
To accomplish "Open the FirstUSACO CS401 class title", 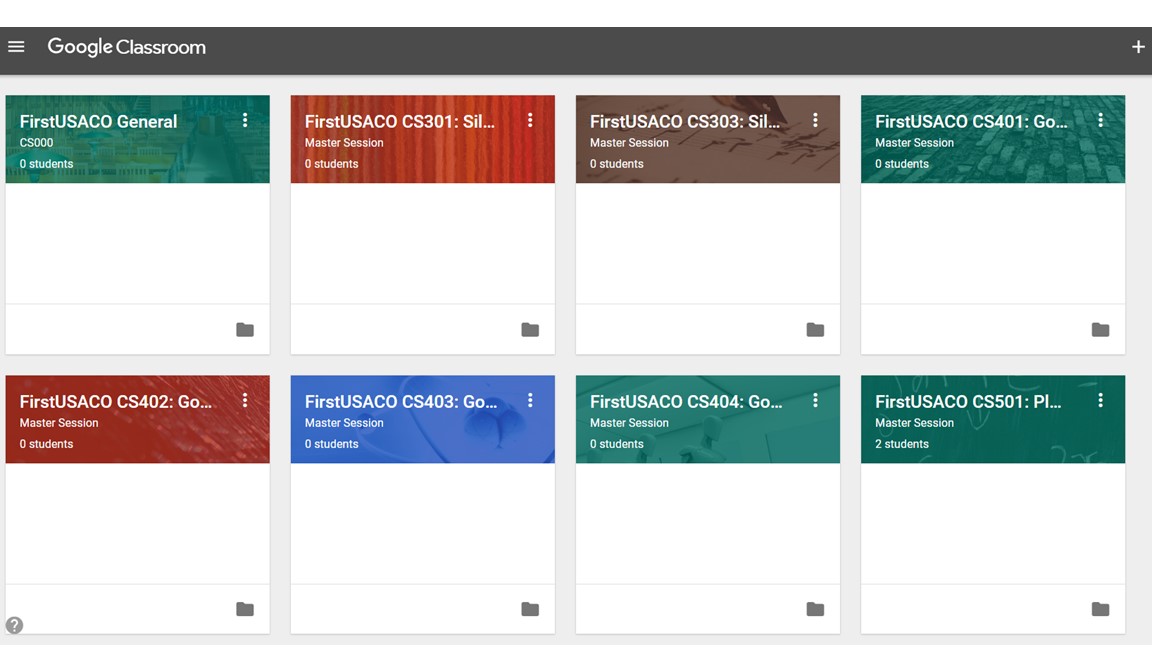I will click(x=970, y=122).
